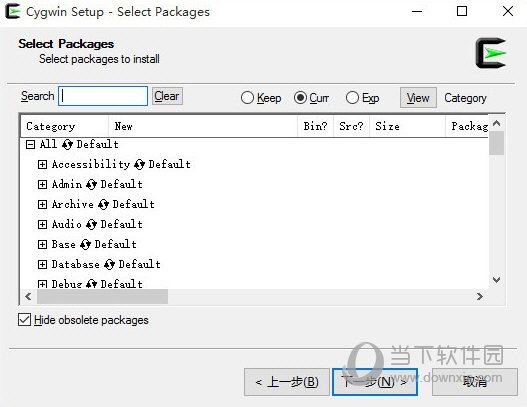Click the Package column header

467,126
